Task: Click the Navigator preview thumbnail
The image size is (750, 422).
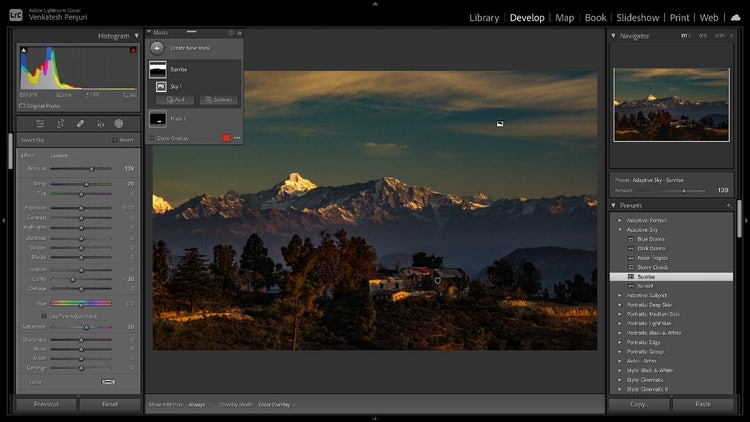Action: tap(672, 105)
